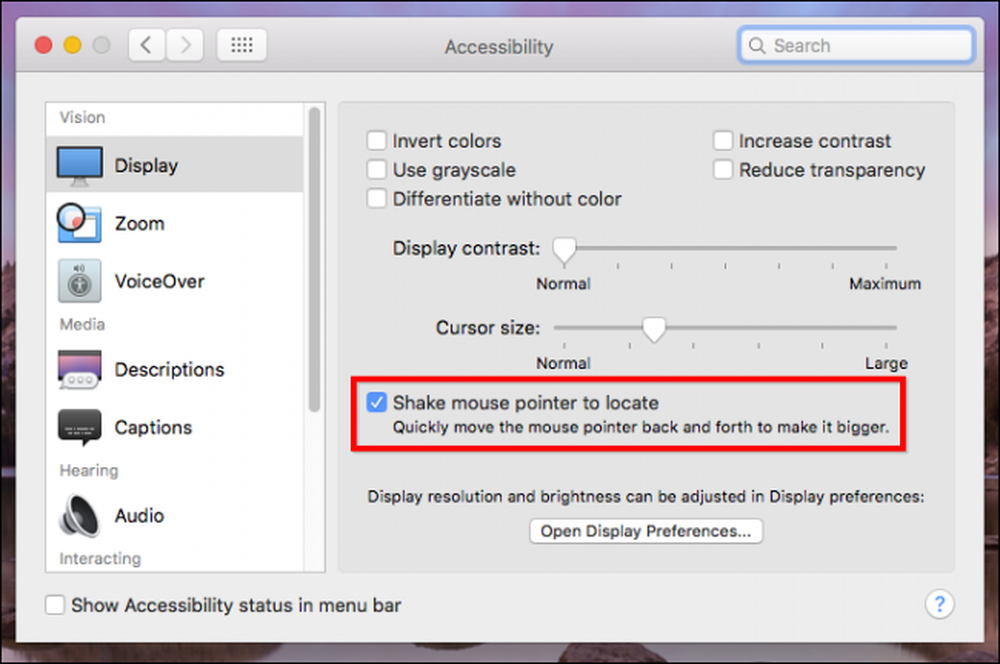Choose the VoiceOver accessibility icon

(79, 281)
